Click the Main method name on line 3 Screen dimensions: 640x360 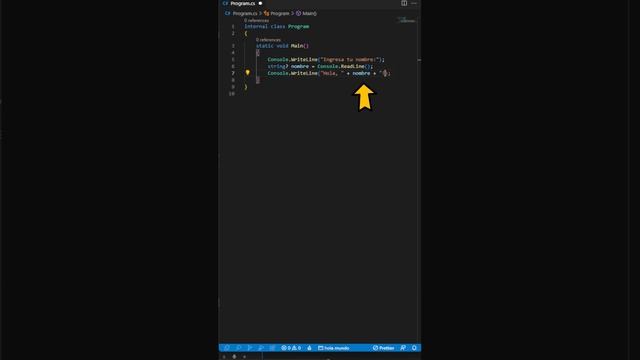[x=297, y=46]
